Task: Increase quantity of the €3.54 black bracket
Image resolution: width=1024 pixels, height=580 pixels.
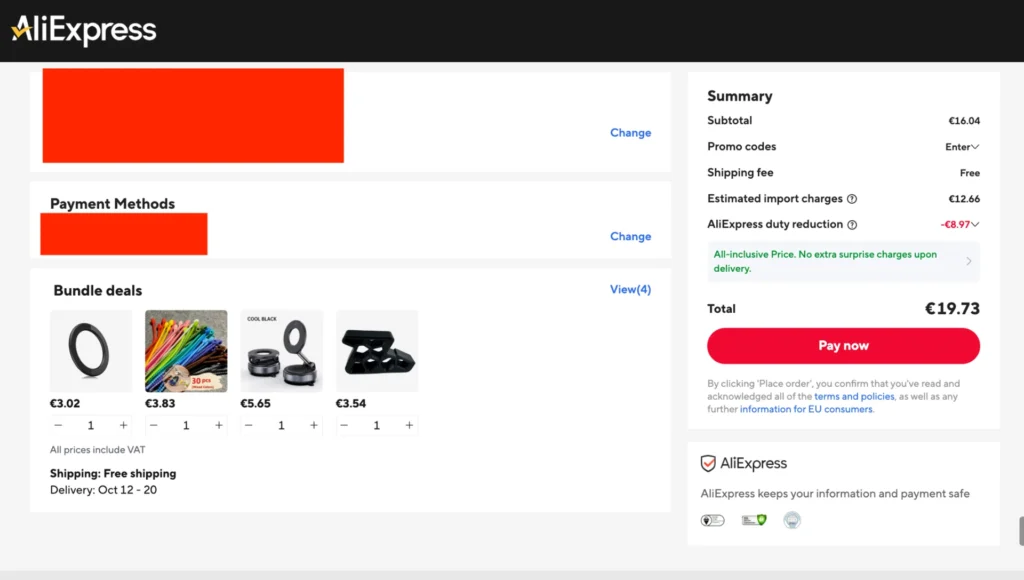Action: pyautogui.click(x=409, y=425)
